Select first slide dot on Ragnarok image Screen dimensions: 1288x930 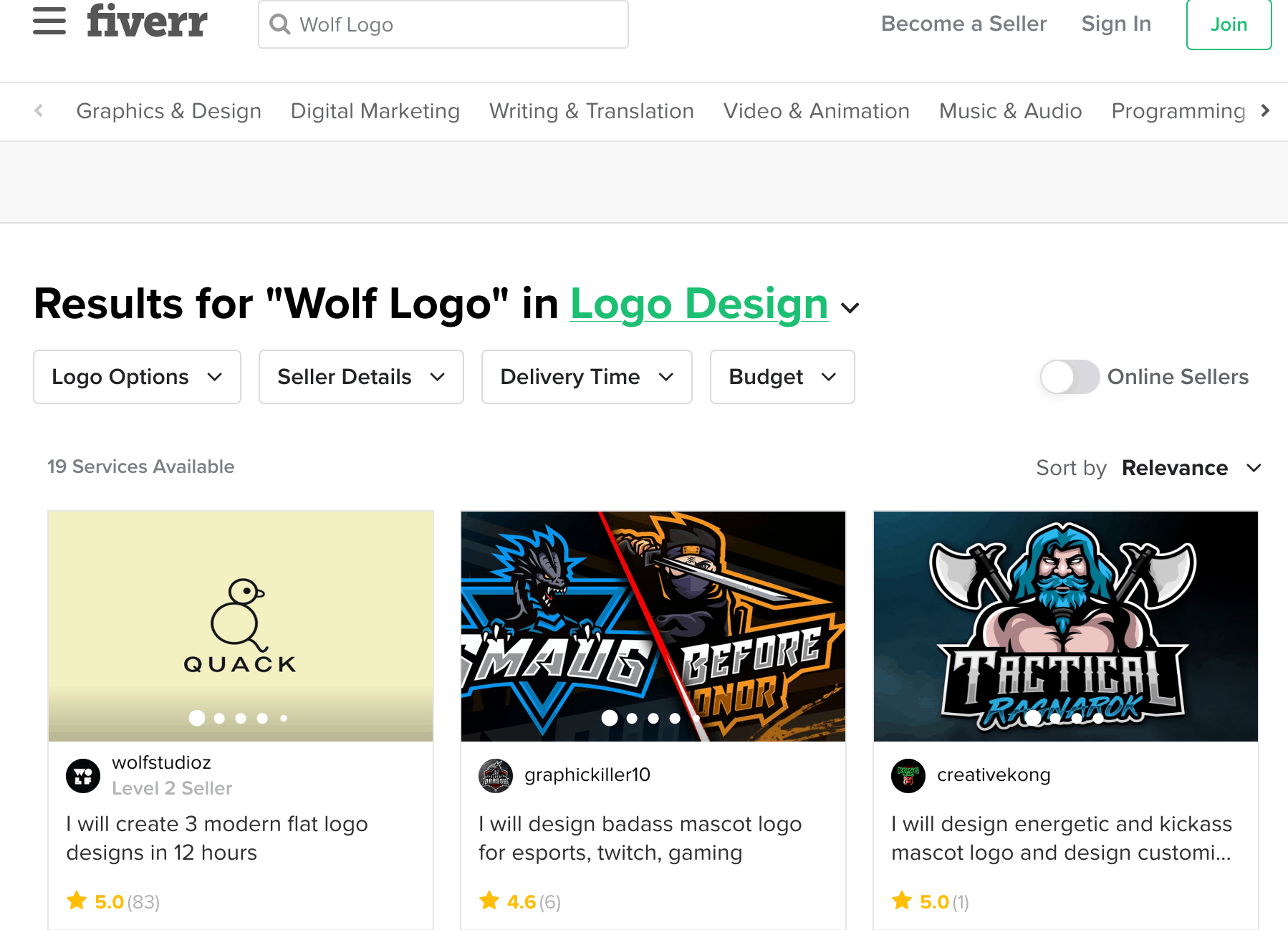click(x=1033, y=718)
